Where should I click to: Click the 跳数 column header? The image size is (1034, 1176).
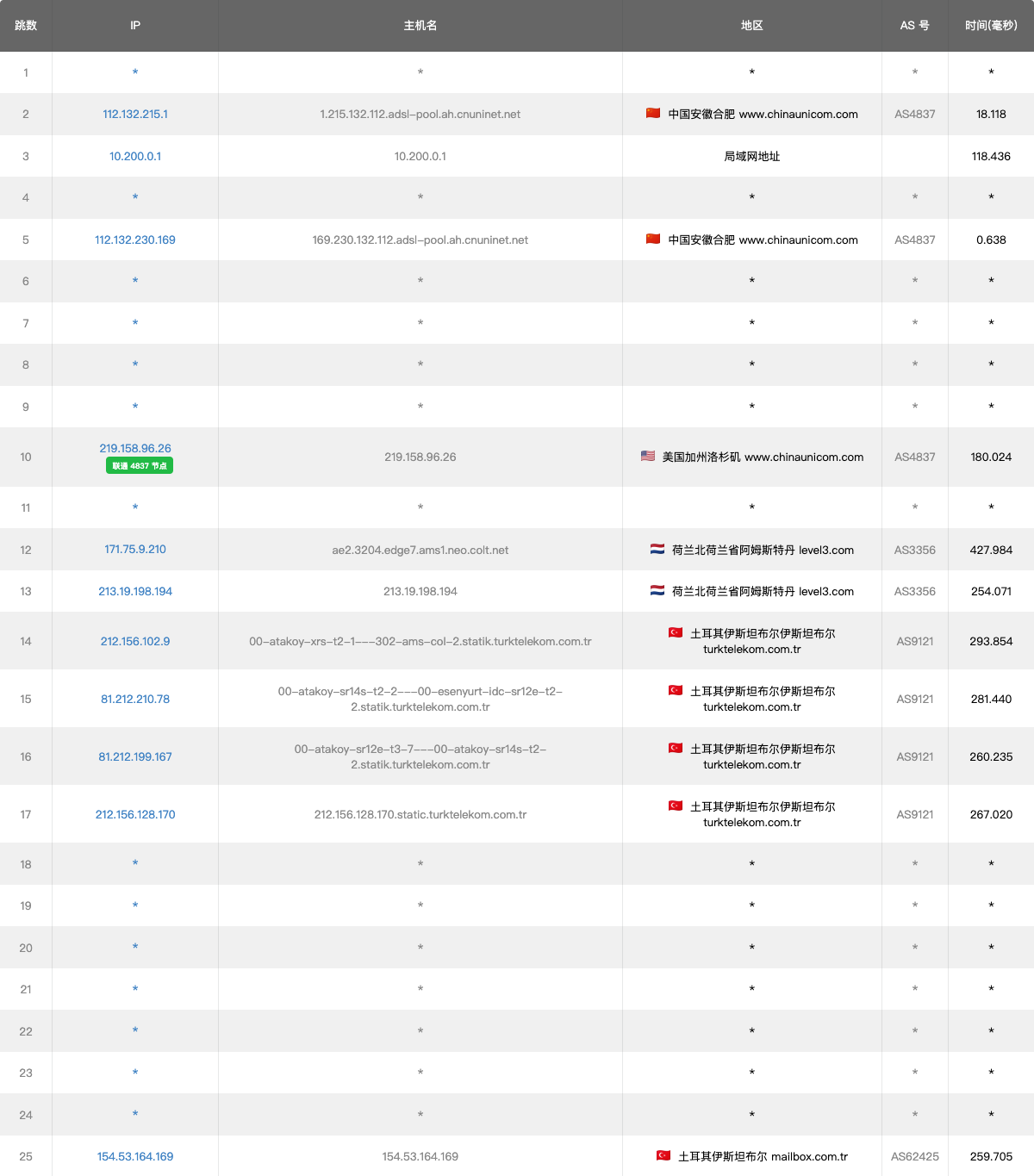(x=26, y=25)
